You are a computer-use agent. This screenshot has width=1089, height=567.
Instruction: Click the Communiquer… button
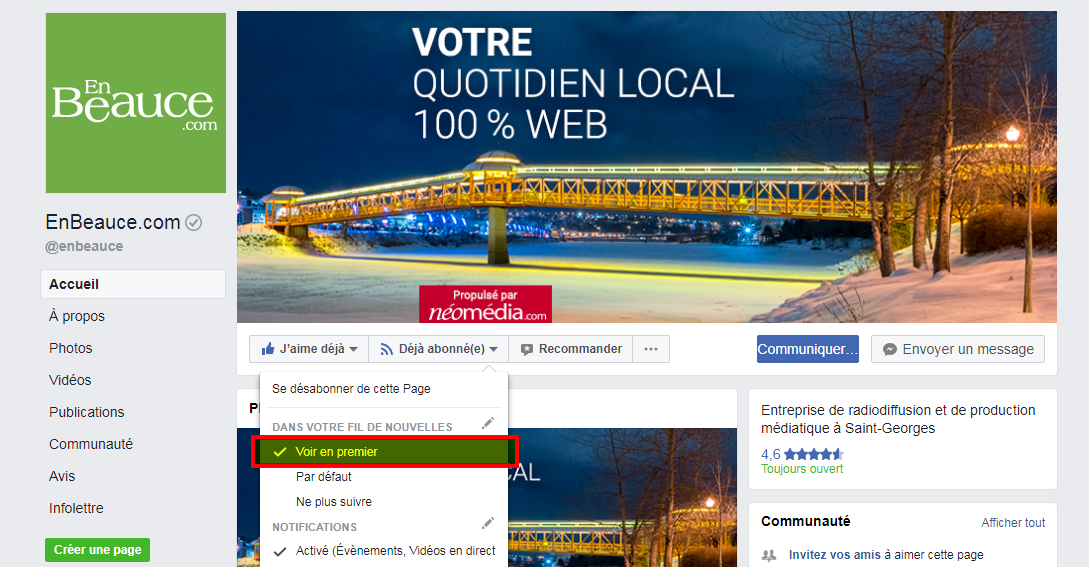(x=808, y=349)
